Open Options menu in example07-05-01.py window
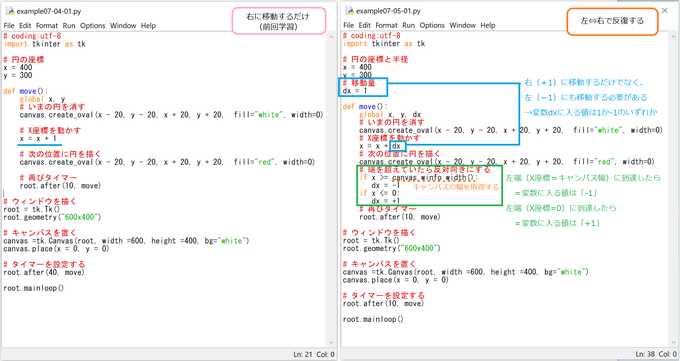Screen dimensions: 680x361 (432, 25)
